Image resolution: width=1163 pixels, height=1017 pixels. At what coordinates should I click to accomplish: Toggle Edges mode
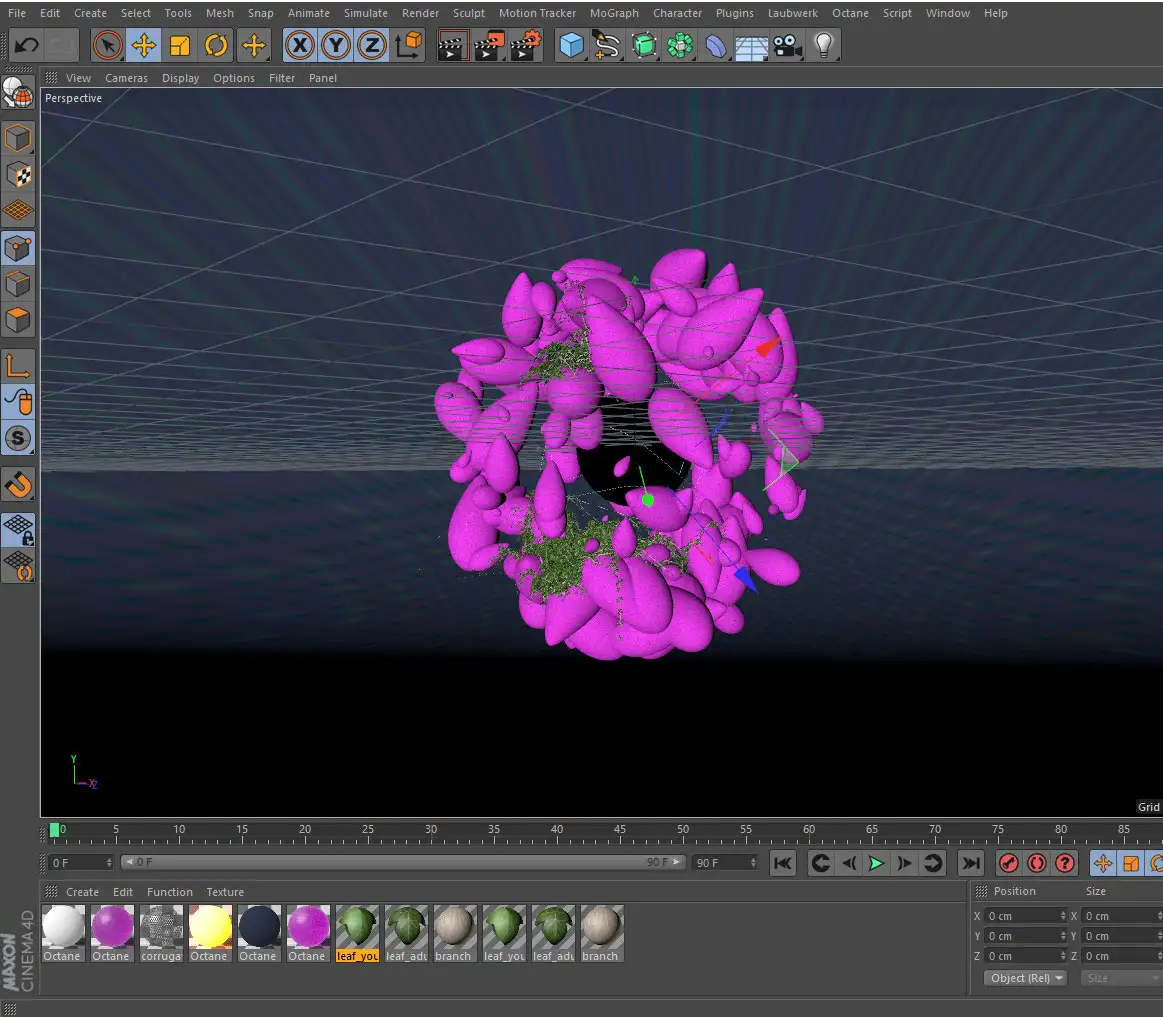pyautogui.click(x=18, y=284)
